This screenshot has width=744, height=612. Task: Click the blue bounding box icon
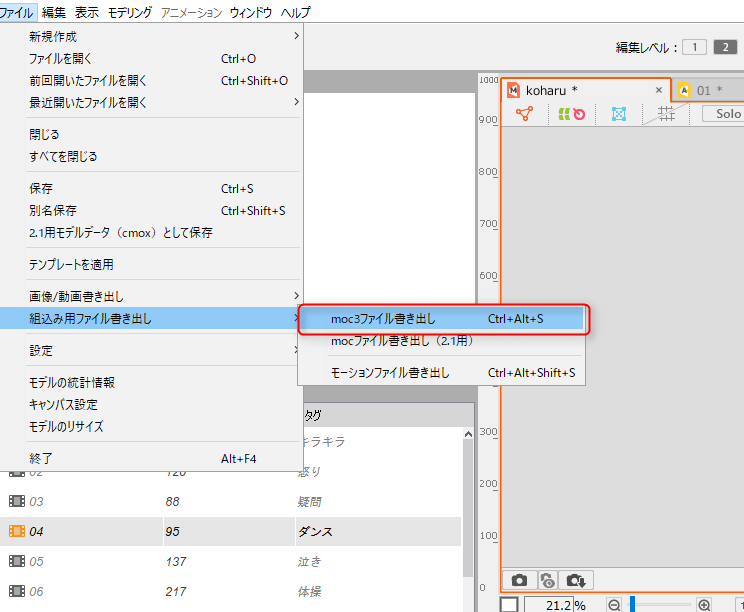[x=619, y=114]
